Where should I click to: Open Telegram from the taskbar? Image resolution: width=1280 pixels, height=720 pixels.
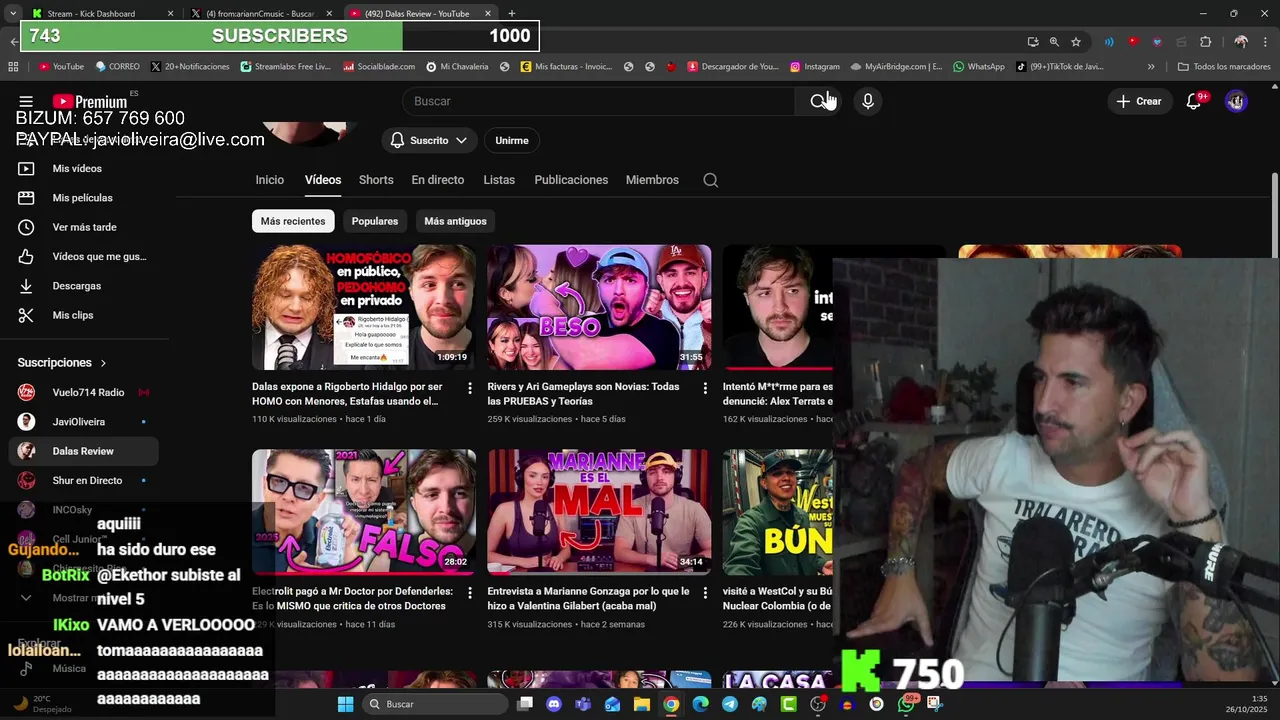(730, 704)
